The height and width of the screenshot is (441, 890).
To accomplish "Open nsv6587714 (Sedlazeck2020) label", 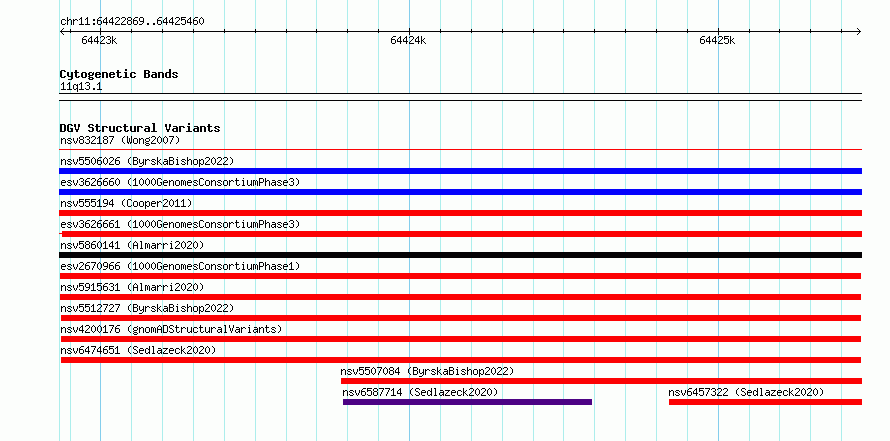I will click(420, 392).
